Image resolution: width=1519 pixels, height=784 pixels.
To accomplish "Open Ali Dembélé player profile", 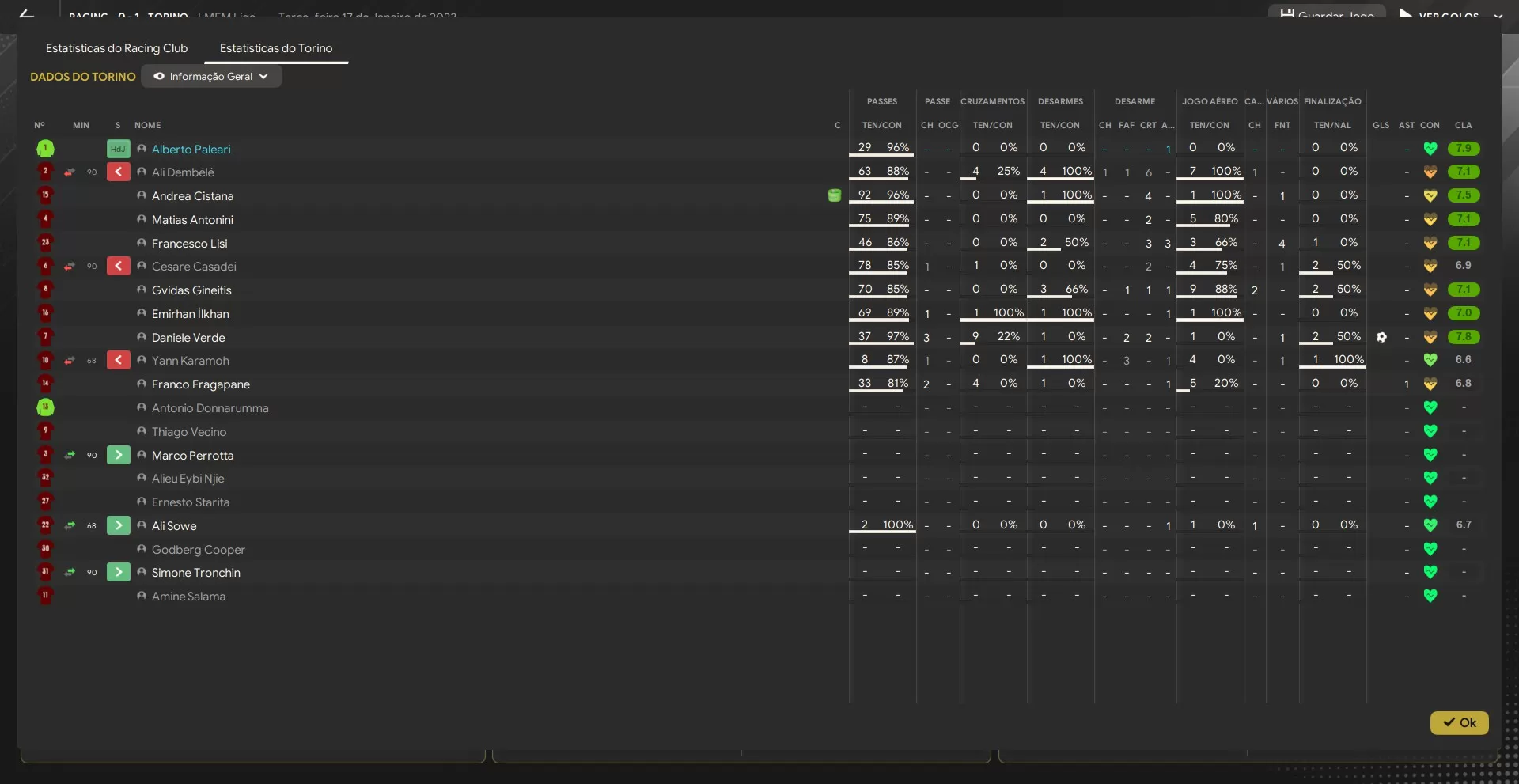I will pos(183,172).
